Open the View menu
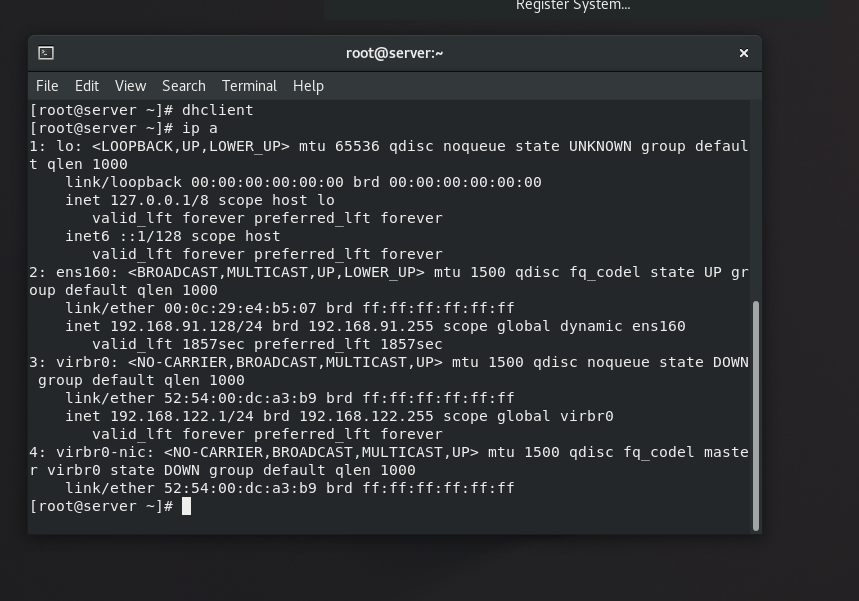The image size is (859, 601). click(x=130, y=86)
